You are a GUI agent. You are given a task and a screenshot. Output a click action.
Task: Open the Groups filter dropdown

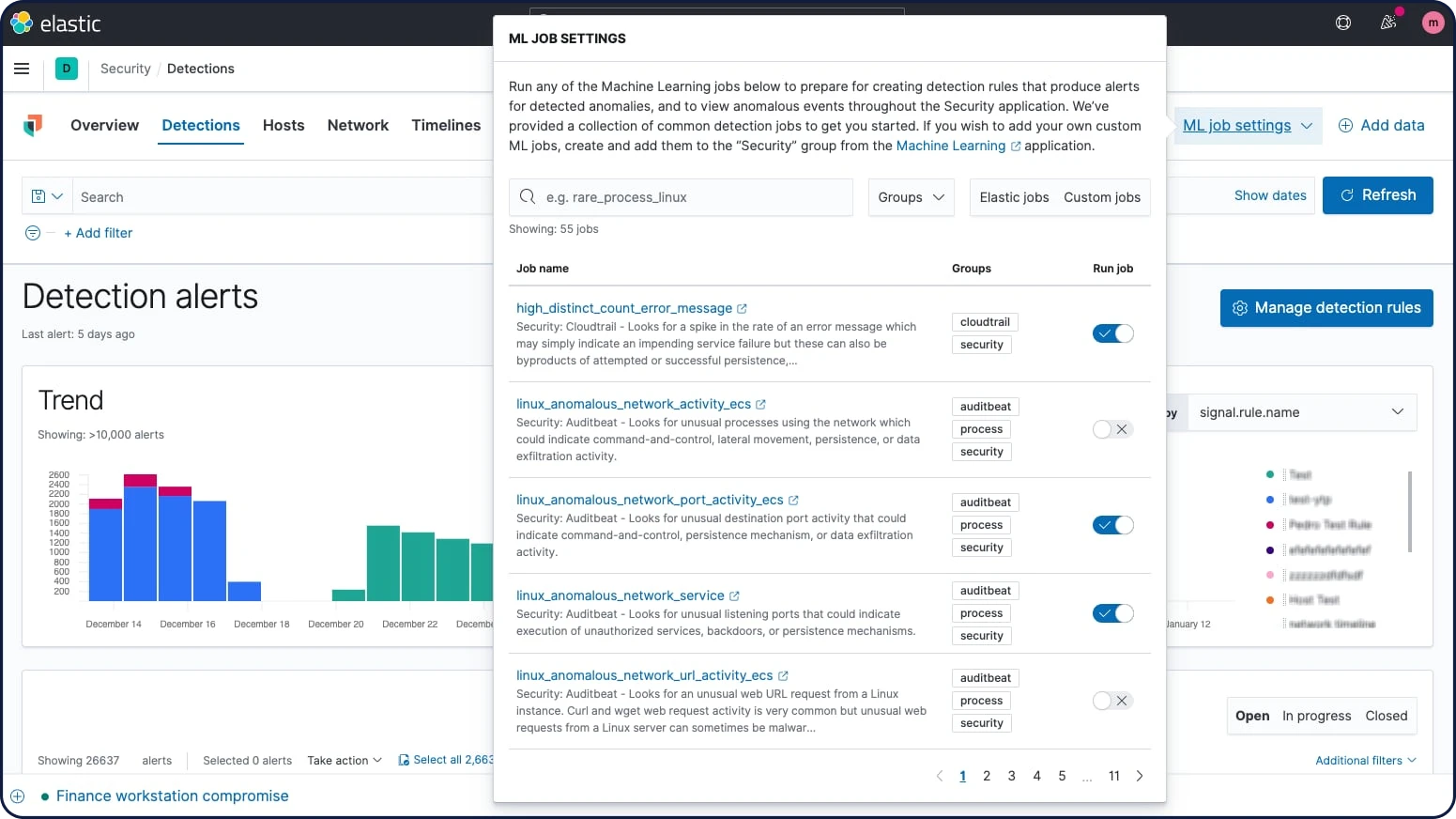click(x=912, y=197)
